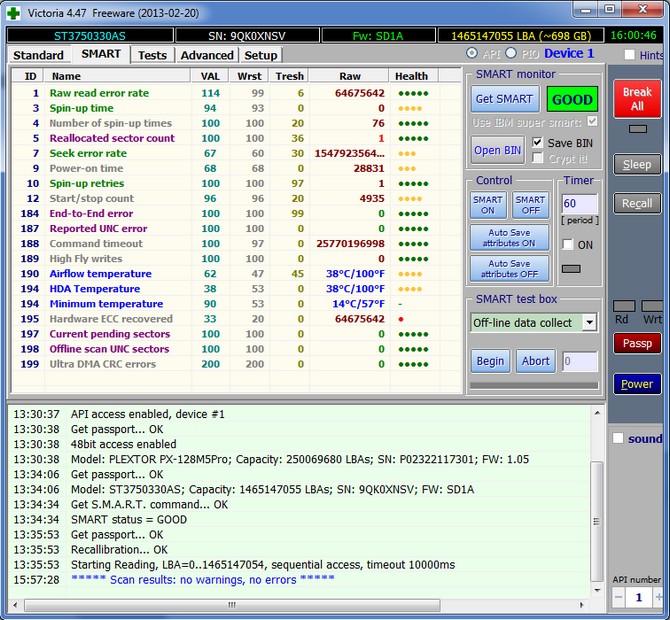This screenshot has width=670, height=620.
Task: Select the Setup tab
Action: coord(261,55)
